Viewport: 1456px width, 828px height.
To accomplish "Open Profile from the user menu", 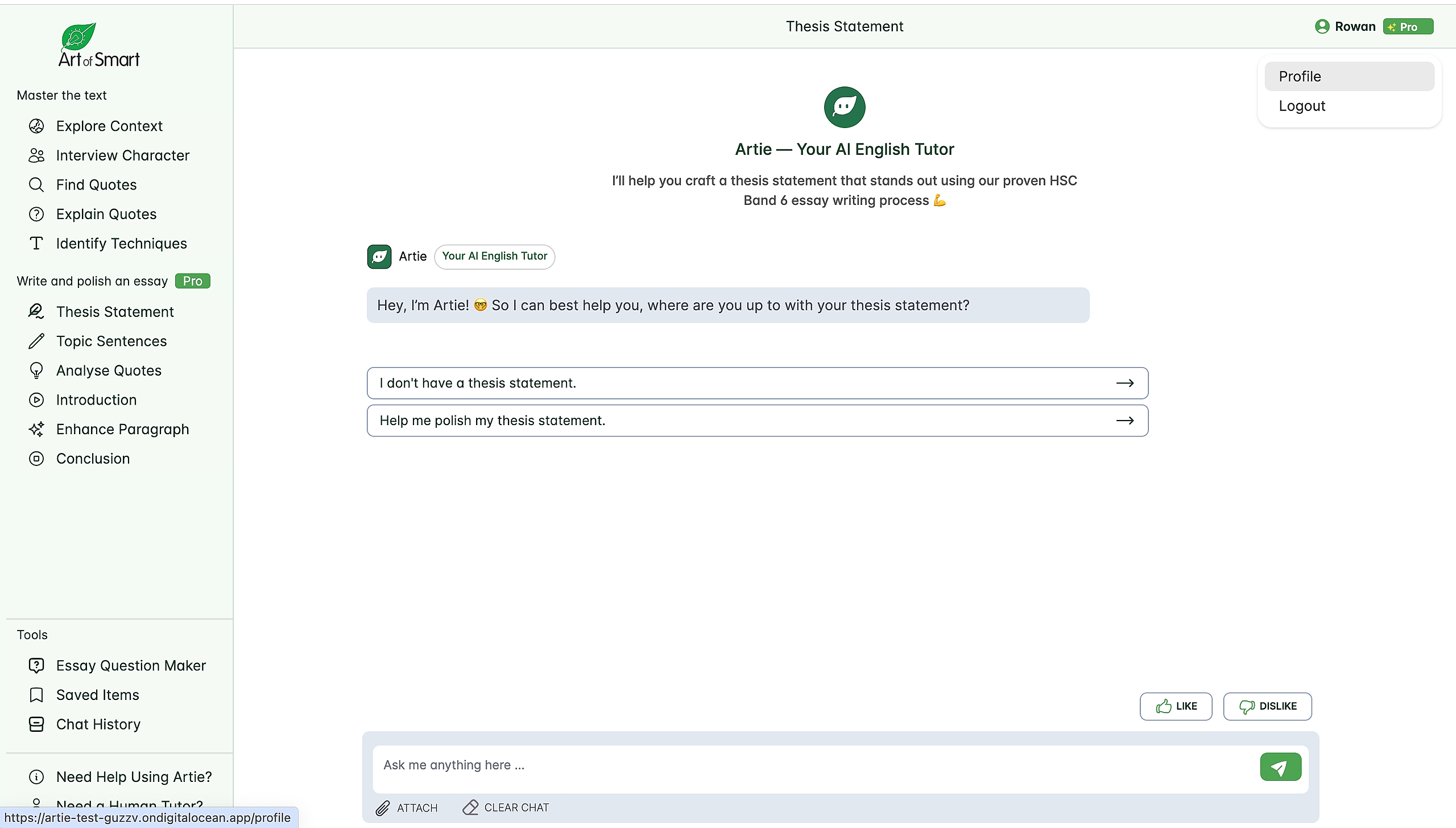I will pos(1349,76).
